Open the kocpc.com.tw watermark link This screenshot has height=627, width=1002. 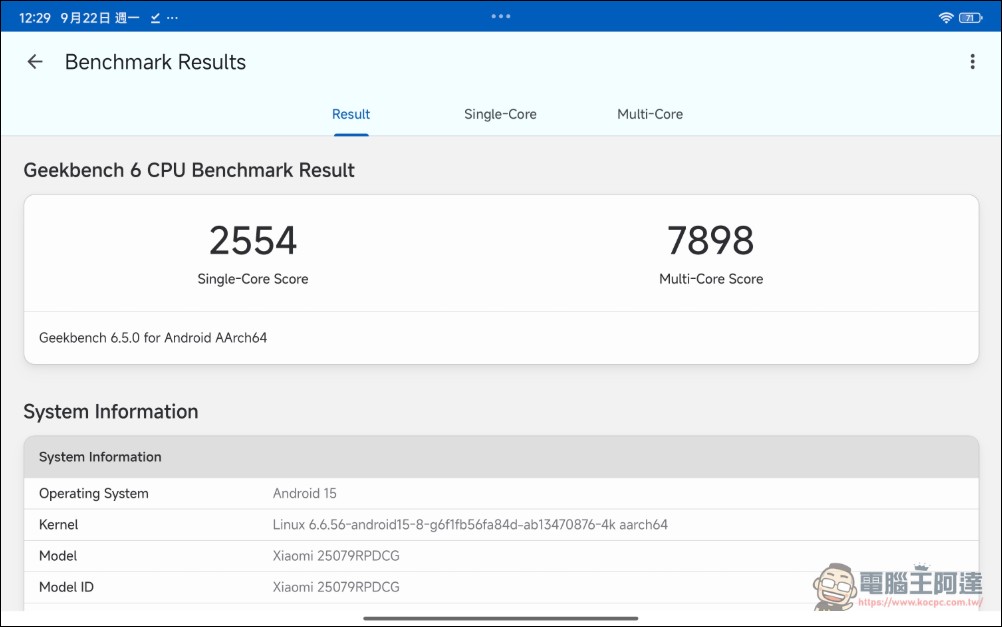click(x=920, y=602)
